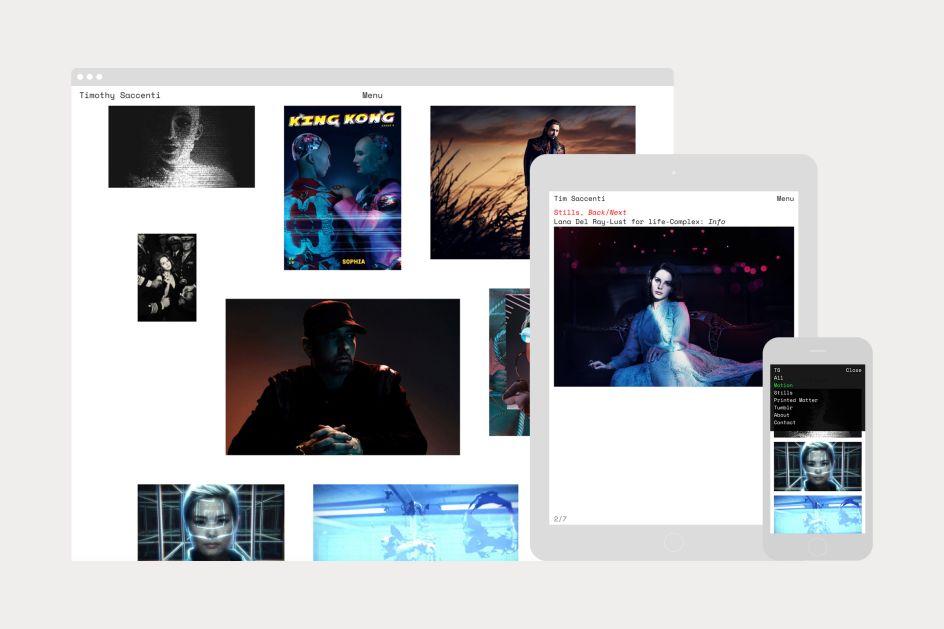Click the "2/7" pagination indicator
This screenshot has height=629, width=944.
(560, 518)
